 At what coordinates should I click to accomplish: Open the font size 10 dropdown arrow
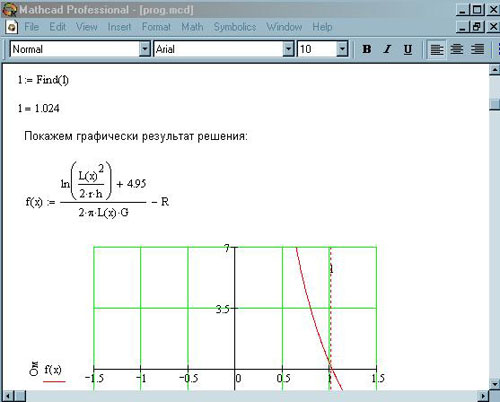tap(342, 49)
